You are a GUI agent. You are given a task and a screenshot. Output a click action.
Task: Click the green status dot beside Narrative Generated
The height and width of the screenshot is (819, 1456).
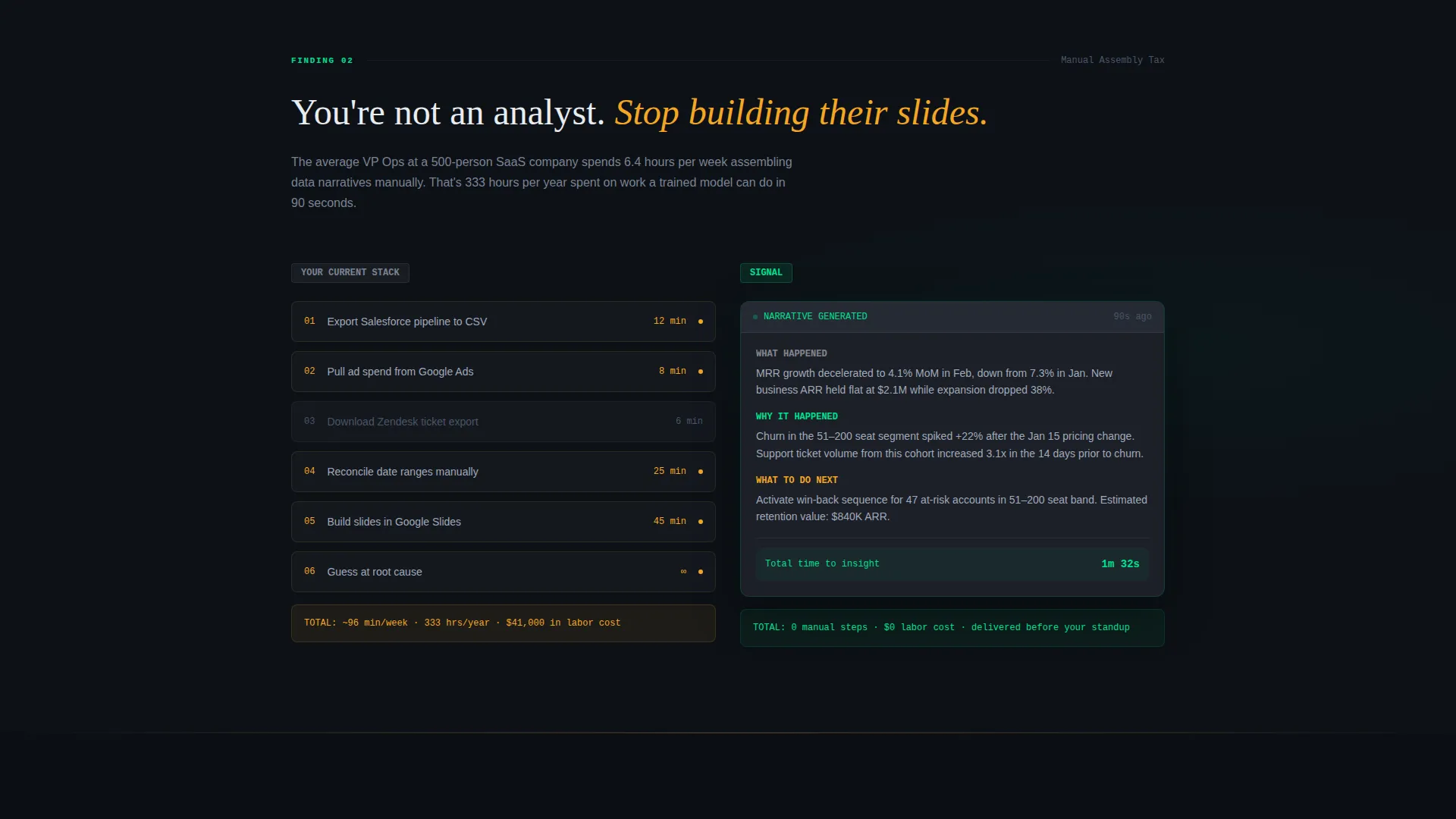pyautogui.click(x=755, y=317)
